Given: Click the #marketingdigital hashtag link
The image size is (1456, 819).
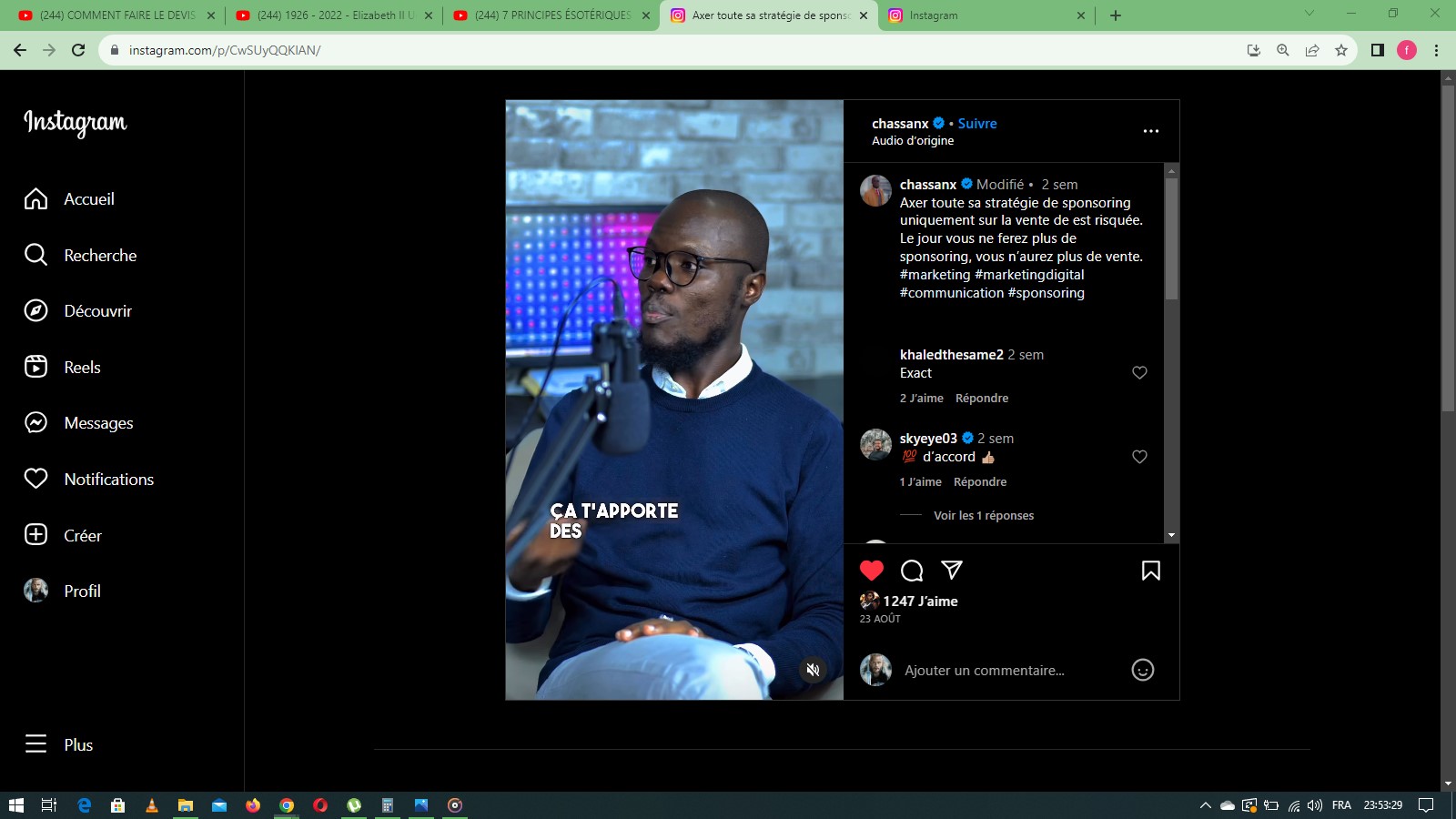Looking at the screenshot, I should coord(1029,275).
